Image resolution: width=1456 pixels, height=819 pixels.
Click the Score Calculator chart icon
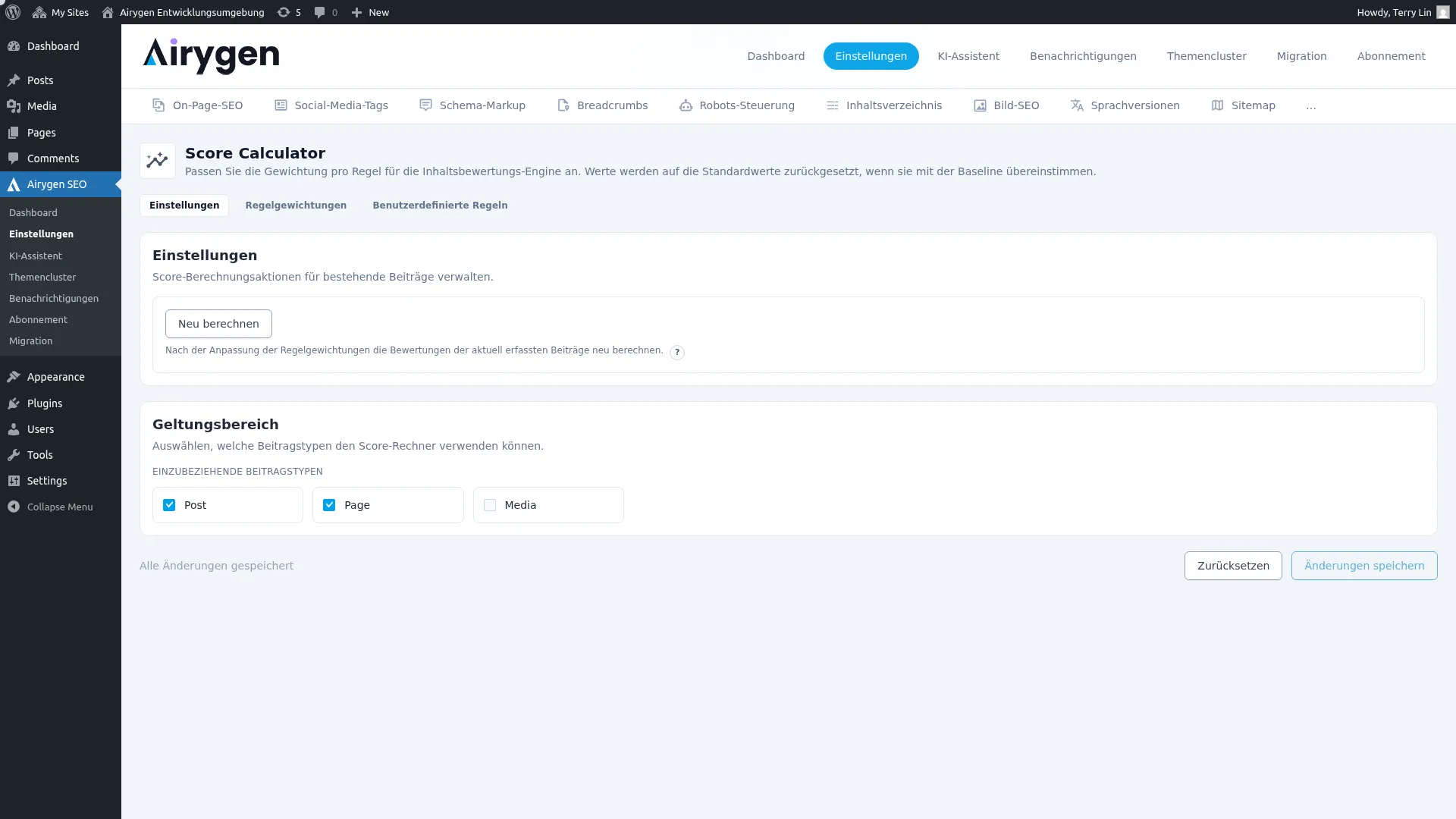pos(158,161)
